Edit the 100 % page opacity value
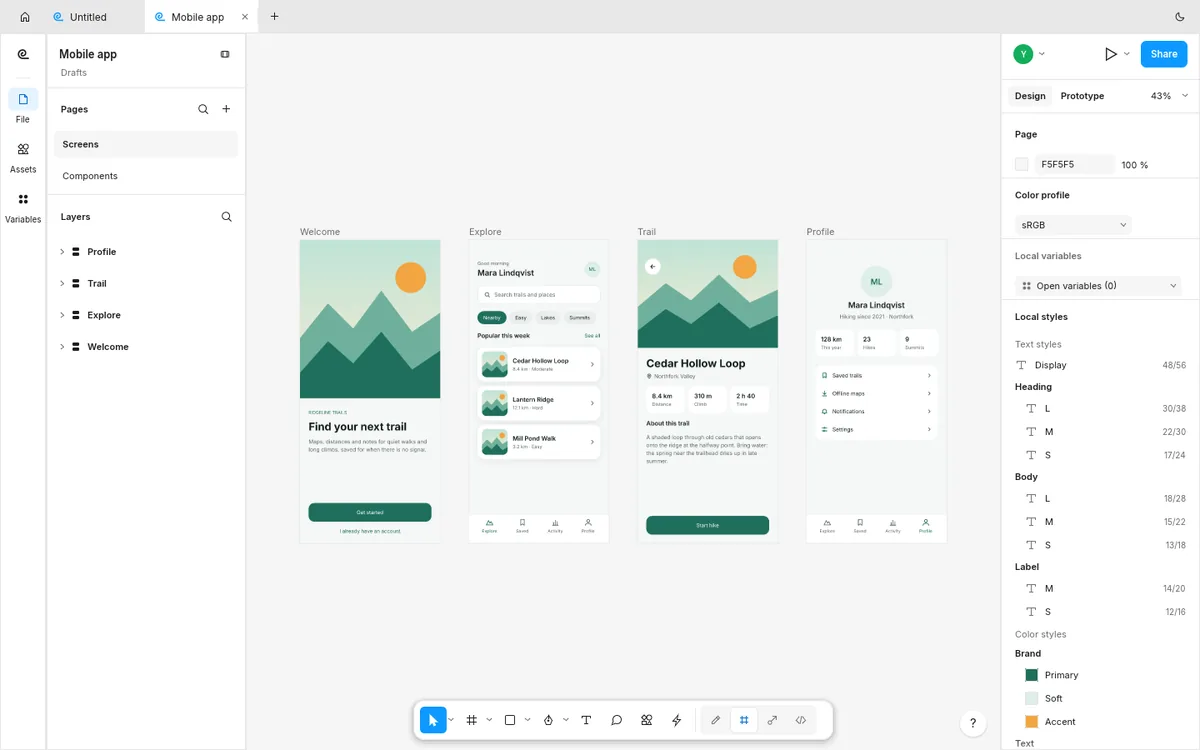This screenshot has width=1200, height=750. 1135,165
